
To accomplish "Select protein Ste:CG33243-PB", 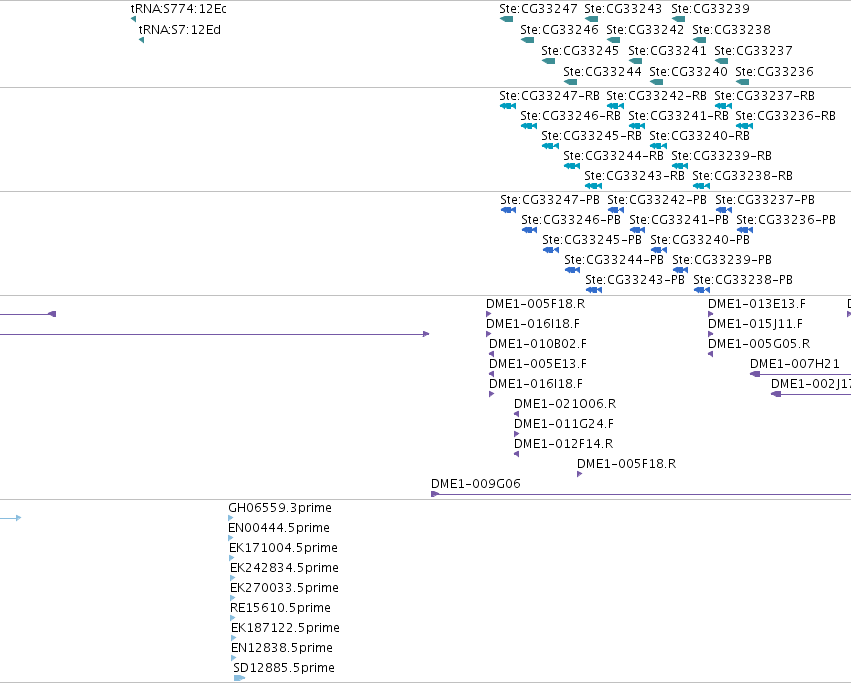I will click(635, 280).
